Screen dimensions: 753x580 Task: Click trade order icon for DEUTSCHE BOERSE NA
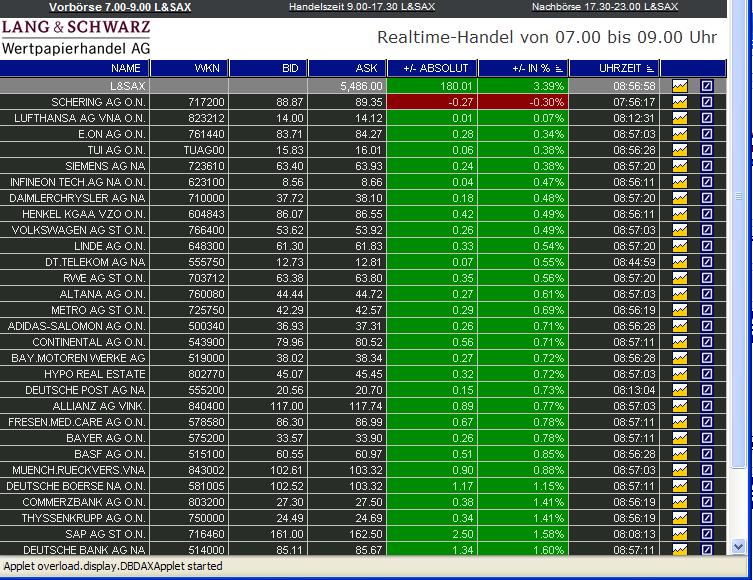(707, 486)
